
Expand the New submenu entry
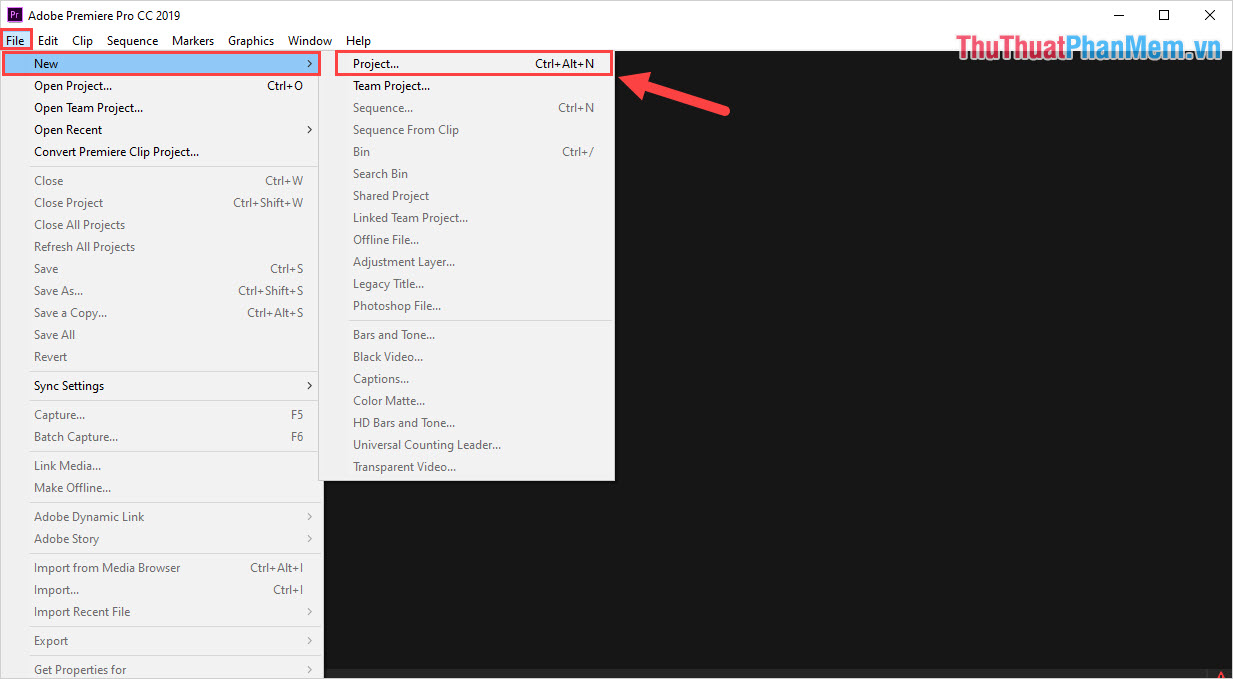tap(161, 64)
